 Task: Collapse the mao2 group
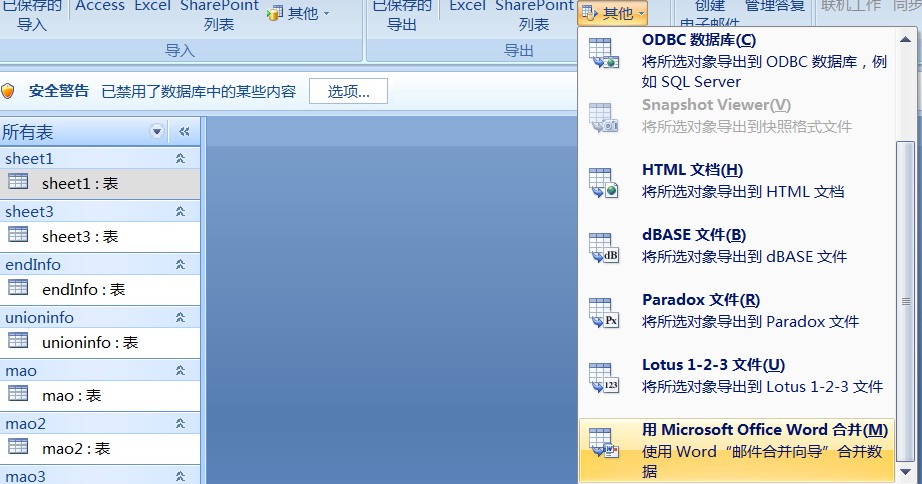tap(181, 423)
